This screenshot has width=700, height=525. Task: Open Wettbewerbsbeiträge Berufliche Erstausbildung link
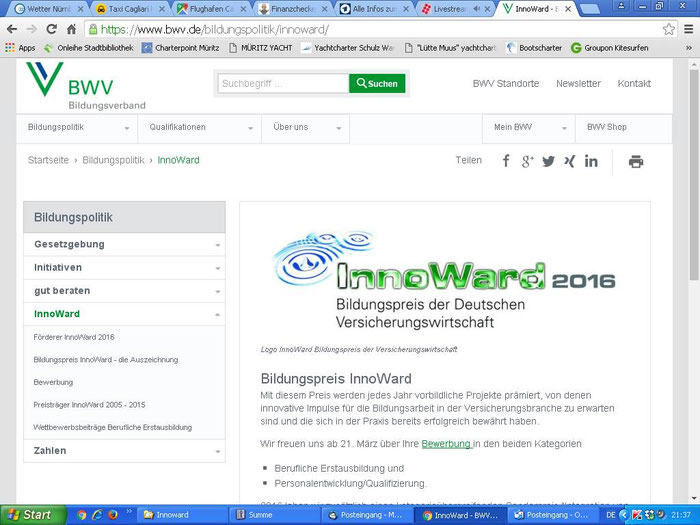(x=112, y=428)
